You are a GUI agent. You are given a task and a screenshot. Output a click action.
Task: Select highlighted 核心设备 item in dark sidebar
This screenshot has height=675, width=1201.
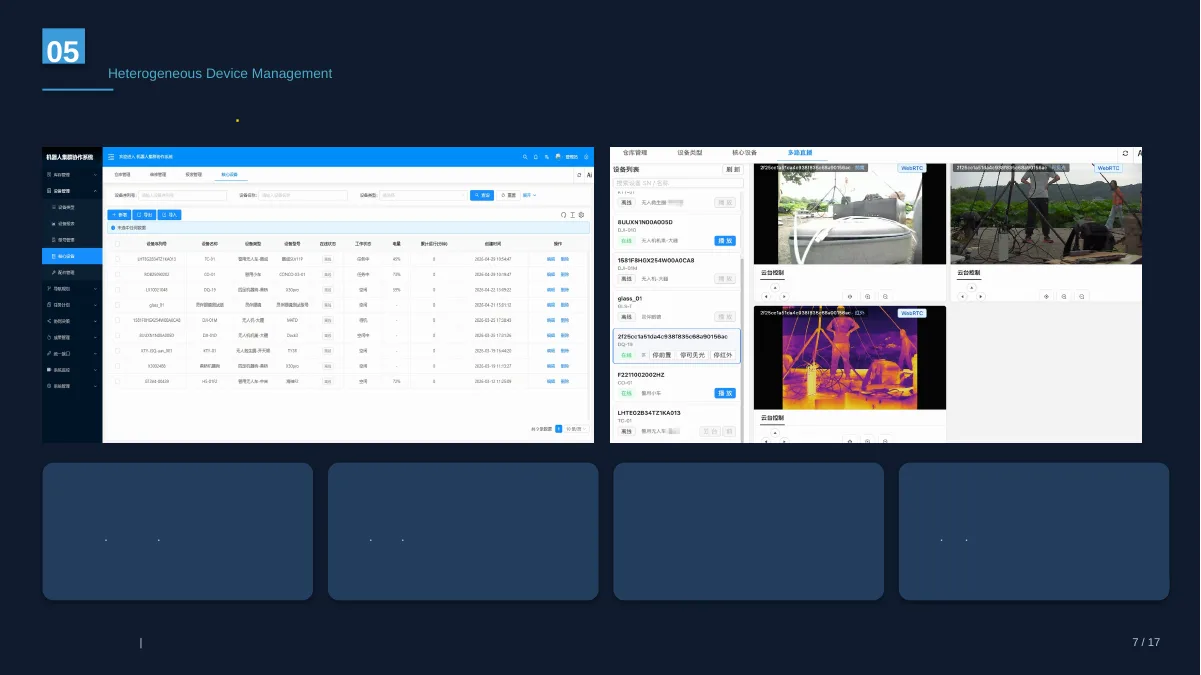point(72,256)
